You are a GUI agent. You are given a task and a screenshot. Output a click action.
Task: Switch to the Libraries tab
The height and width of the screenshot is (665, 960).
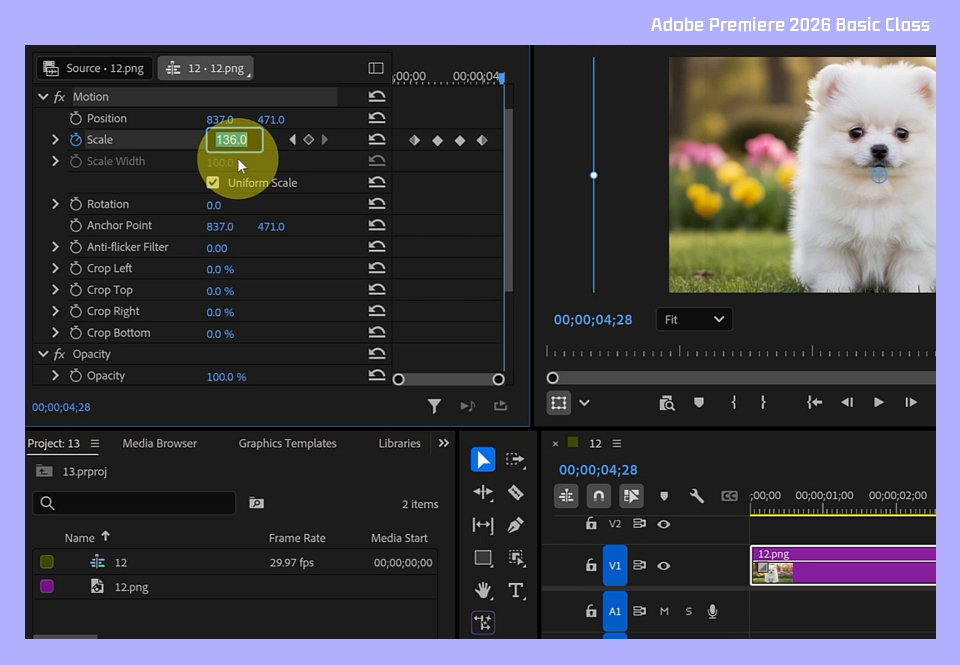pos(399,443)
